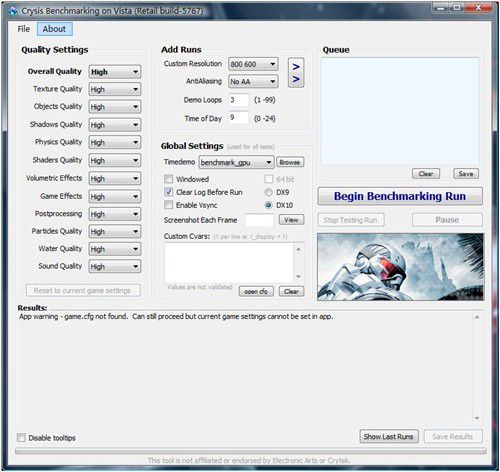This screenshot has width=500, height=472.
Task: Open the File menu
Action: tap(24, 29)
